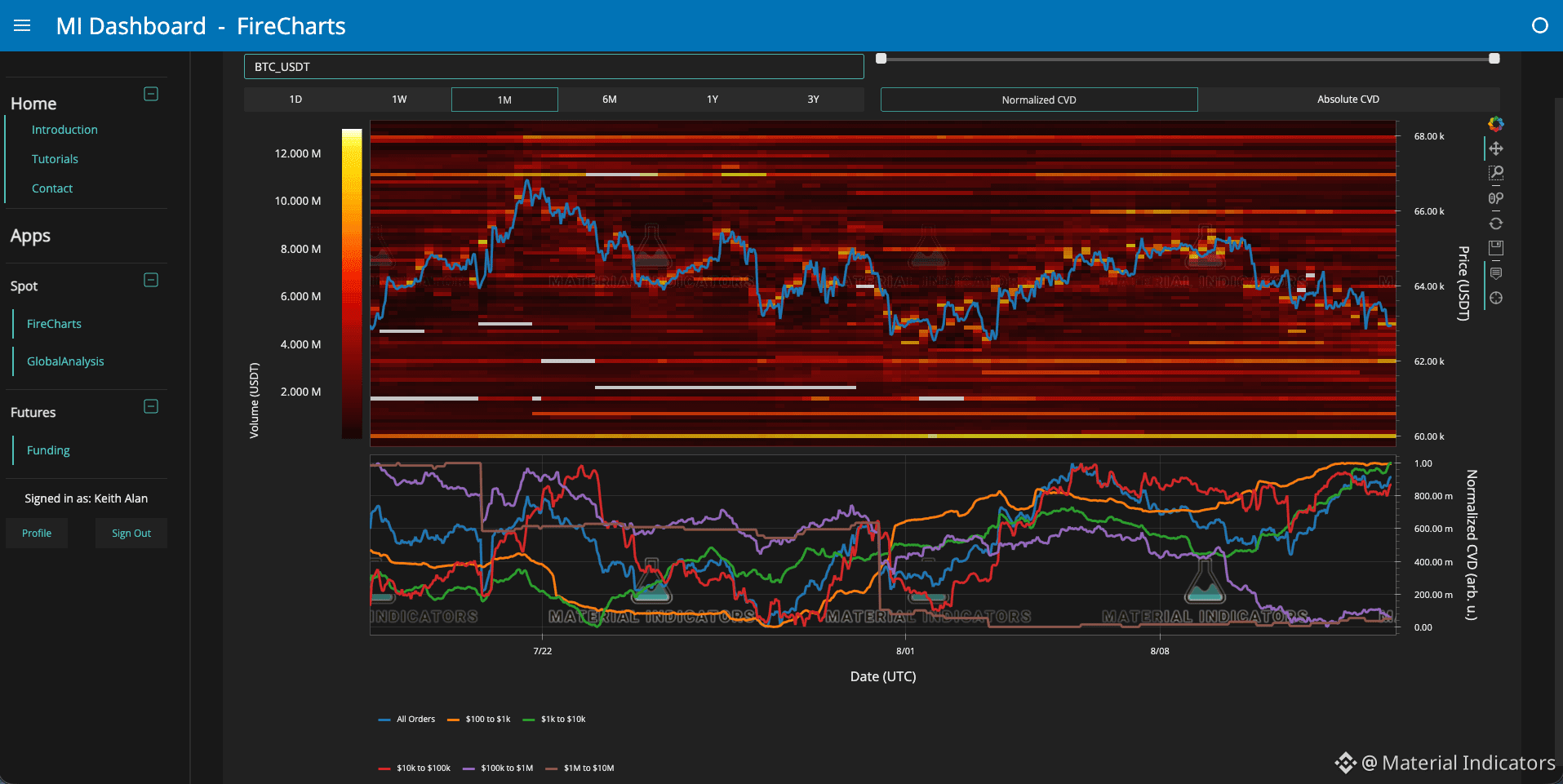Click the right handle of the range slider
Image resolution: width=1563 pixels, height=784 pixels.
pos(1494,59)
